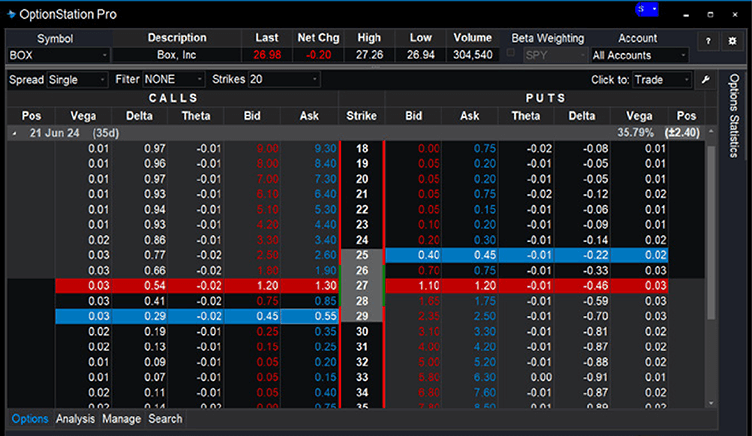Switch to the Analysis tab
The image size is (752, 436).
pos(75,419)
